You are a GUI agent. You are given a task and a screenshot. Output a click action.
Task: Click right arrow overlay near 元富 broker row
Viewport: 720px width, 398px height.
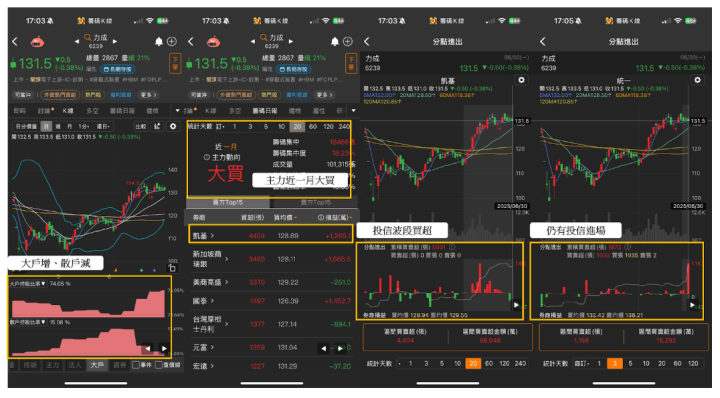340,348
